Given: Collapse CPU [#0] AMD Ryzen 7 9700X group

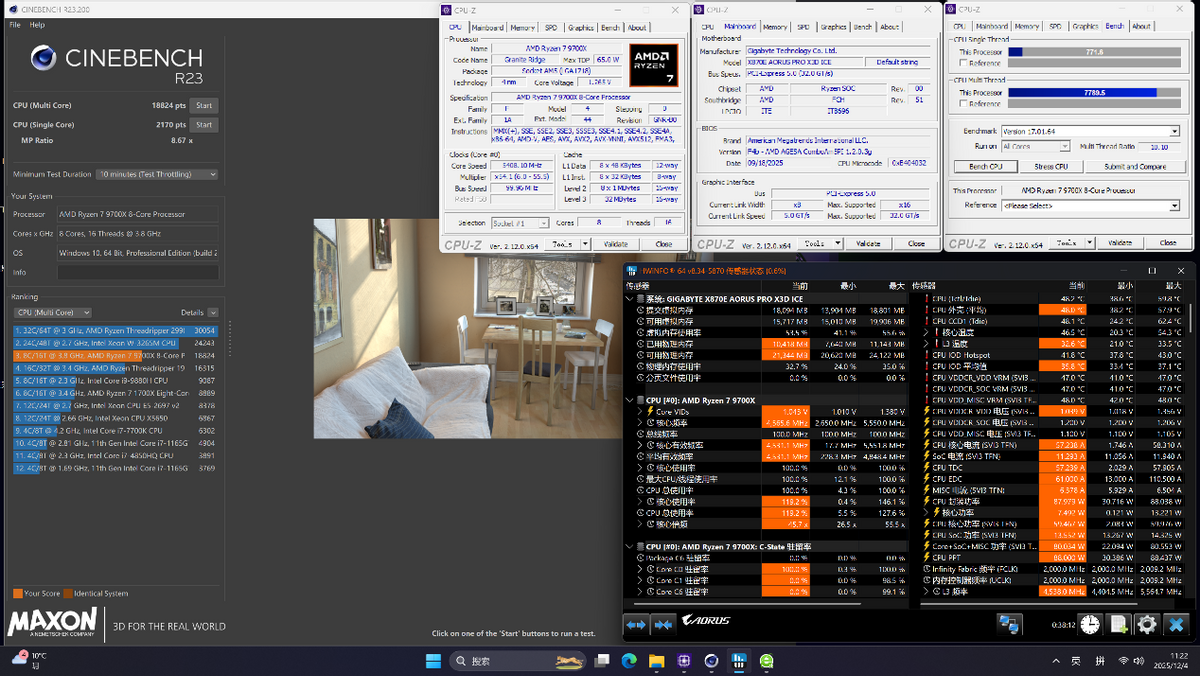Looking at the screenshot, I should pyautogui.click(x=630, y=400).
